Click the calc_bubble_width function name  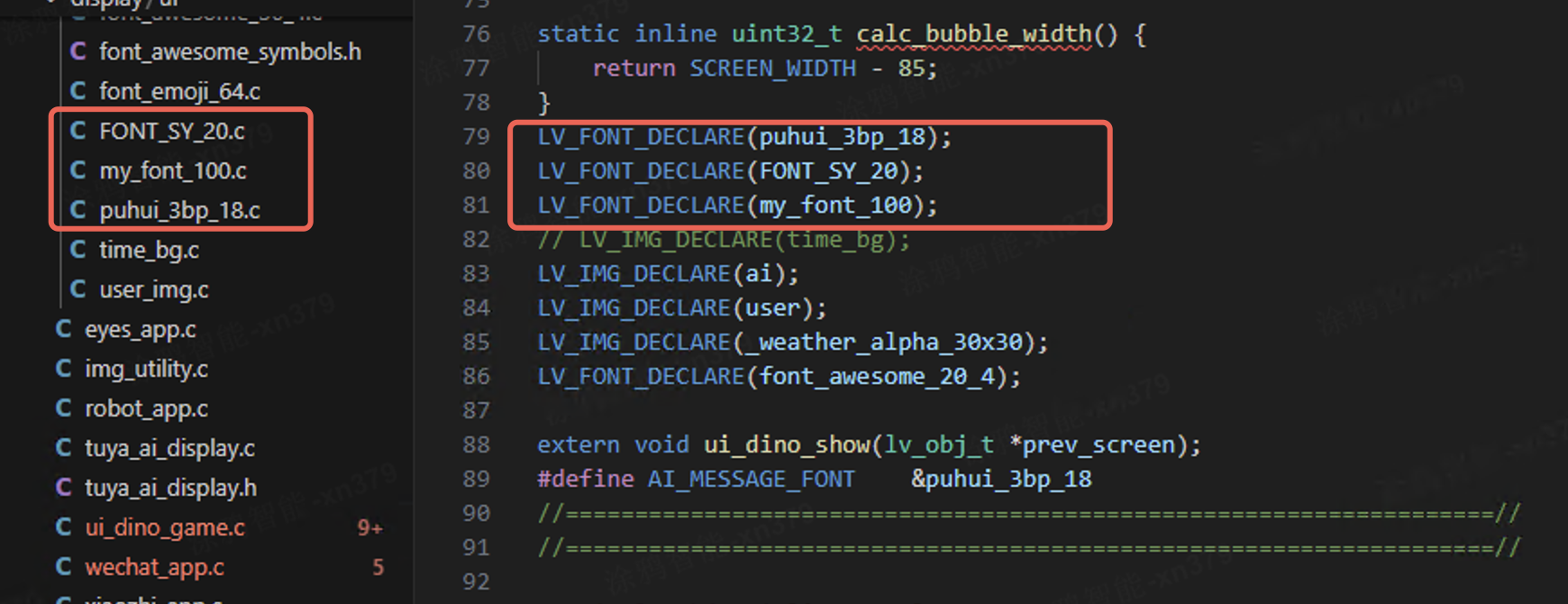coord(973,35)
